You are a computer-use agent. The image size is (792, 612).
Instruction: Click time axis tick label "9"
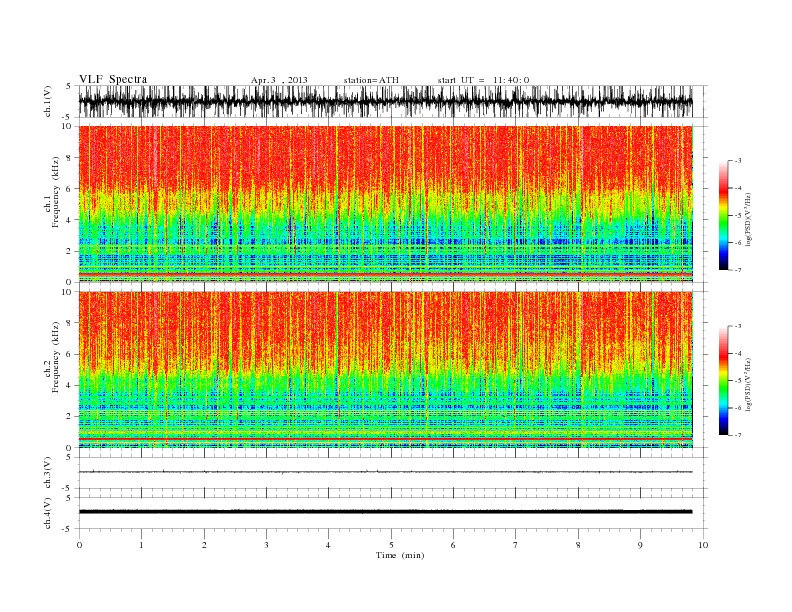click(640, 545)
